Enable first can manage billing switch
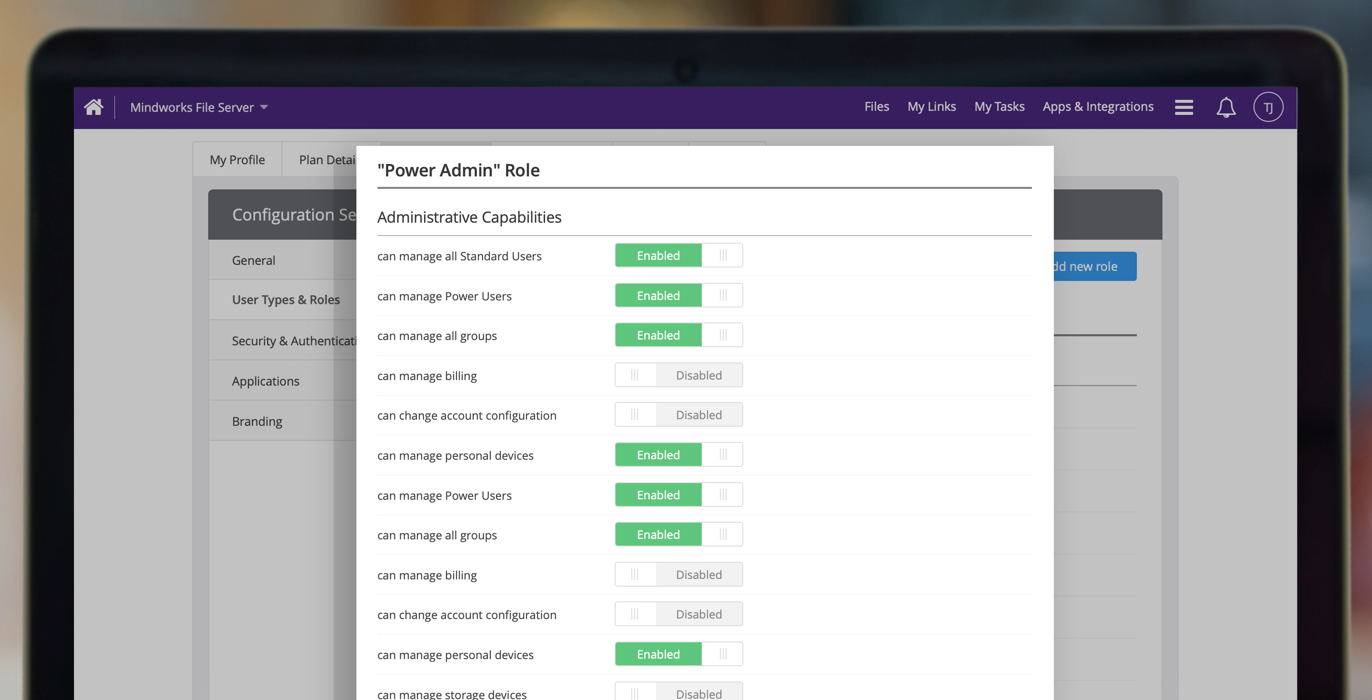Screen dimensions: 1372x700 pos(678,376)
